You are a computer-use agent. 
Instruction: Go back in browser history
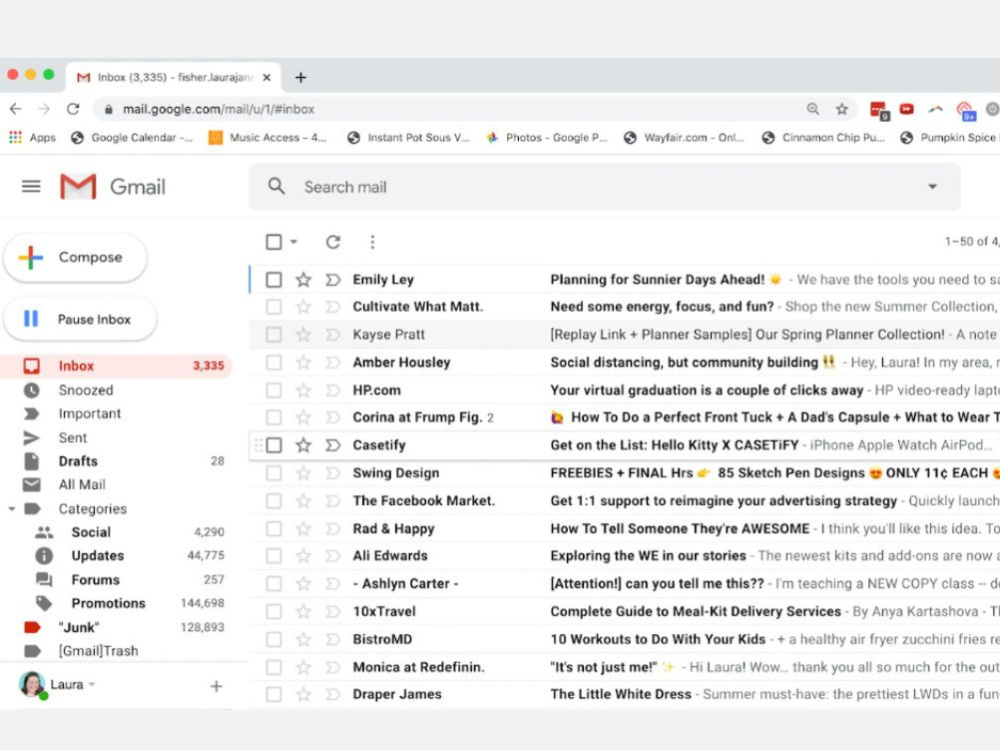(x=16, y=109)
